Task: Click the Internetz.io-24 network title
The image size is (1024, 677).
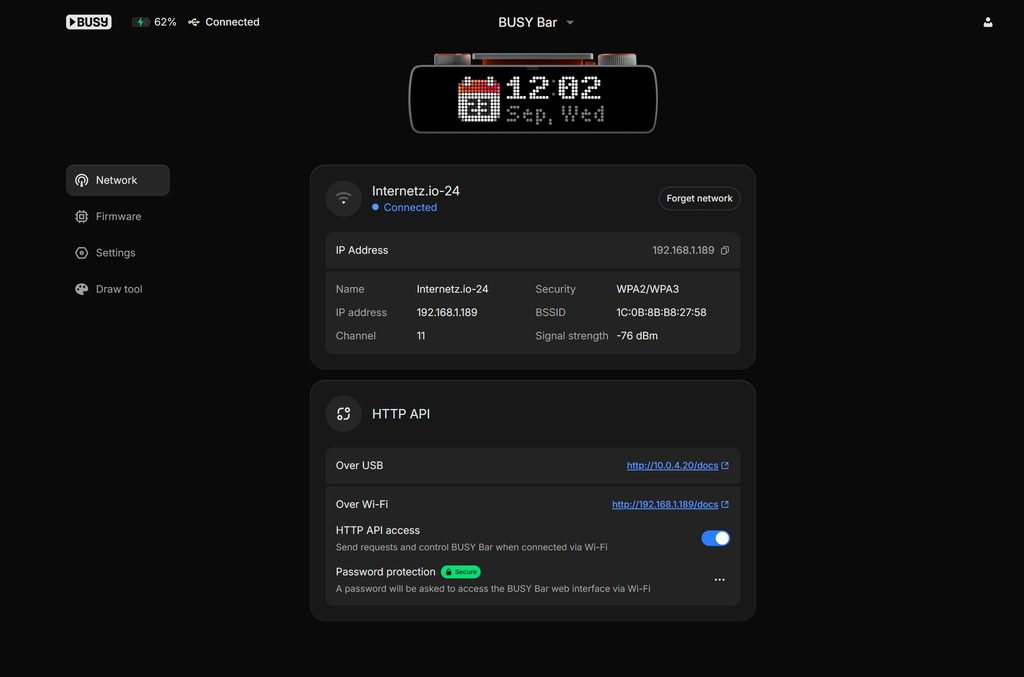Action: tap(415, 191)
